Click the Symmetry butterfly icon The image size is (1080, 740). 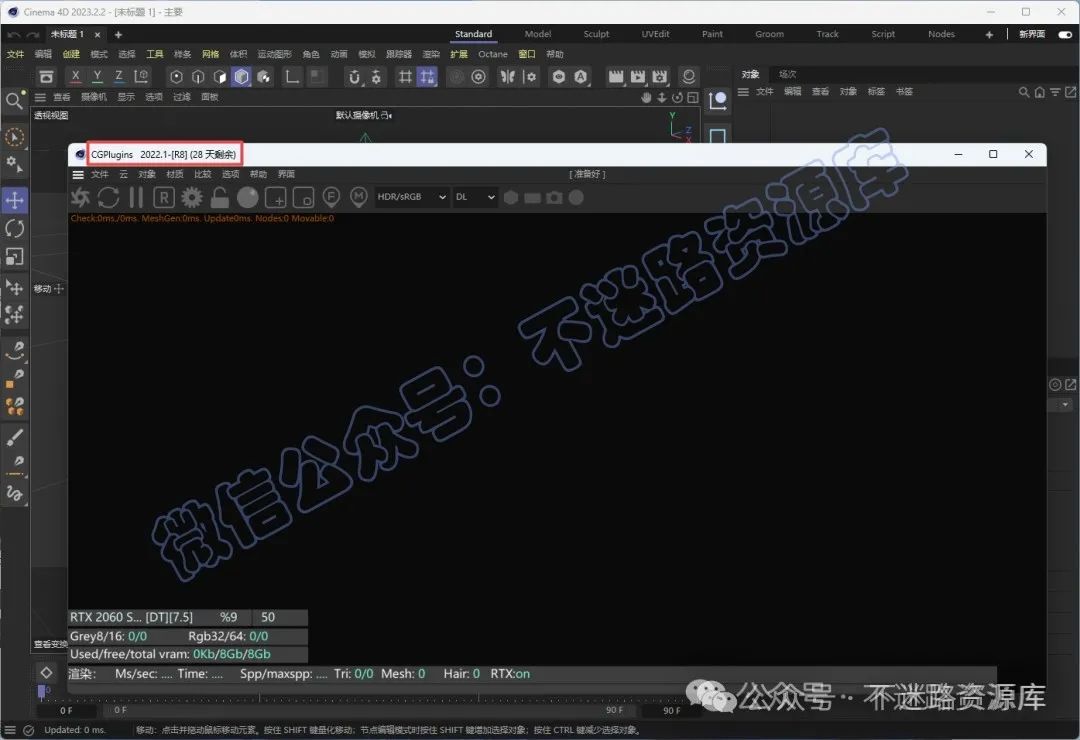point(508,77)
